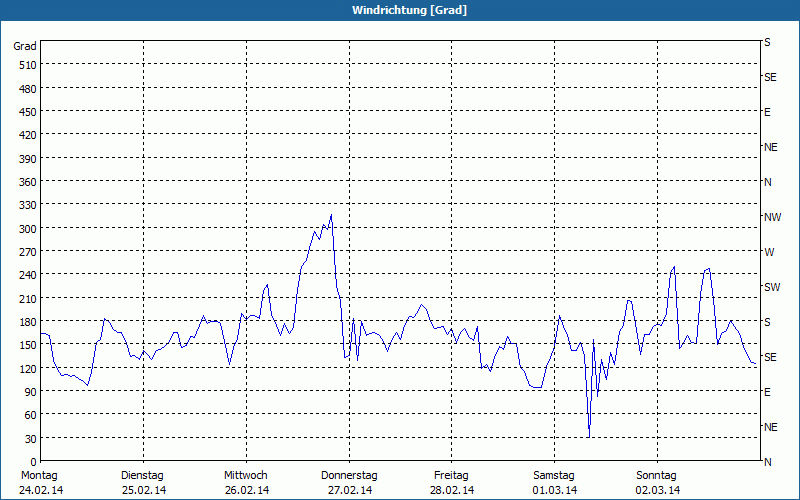The image size is (800, 500).
Task: Click the lowest dip of the blue line
Action: point(589,436)
